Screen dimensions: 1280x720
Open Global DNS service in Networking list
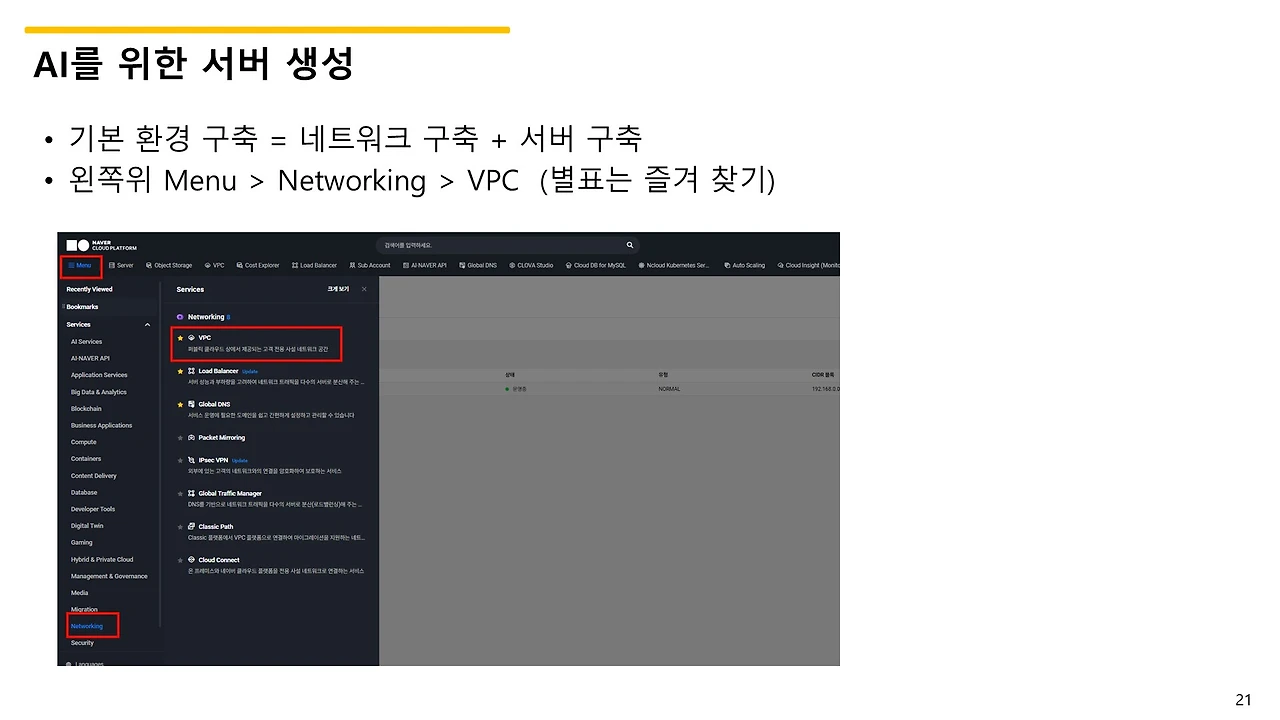click(x=214, y=404)
